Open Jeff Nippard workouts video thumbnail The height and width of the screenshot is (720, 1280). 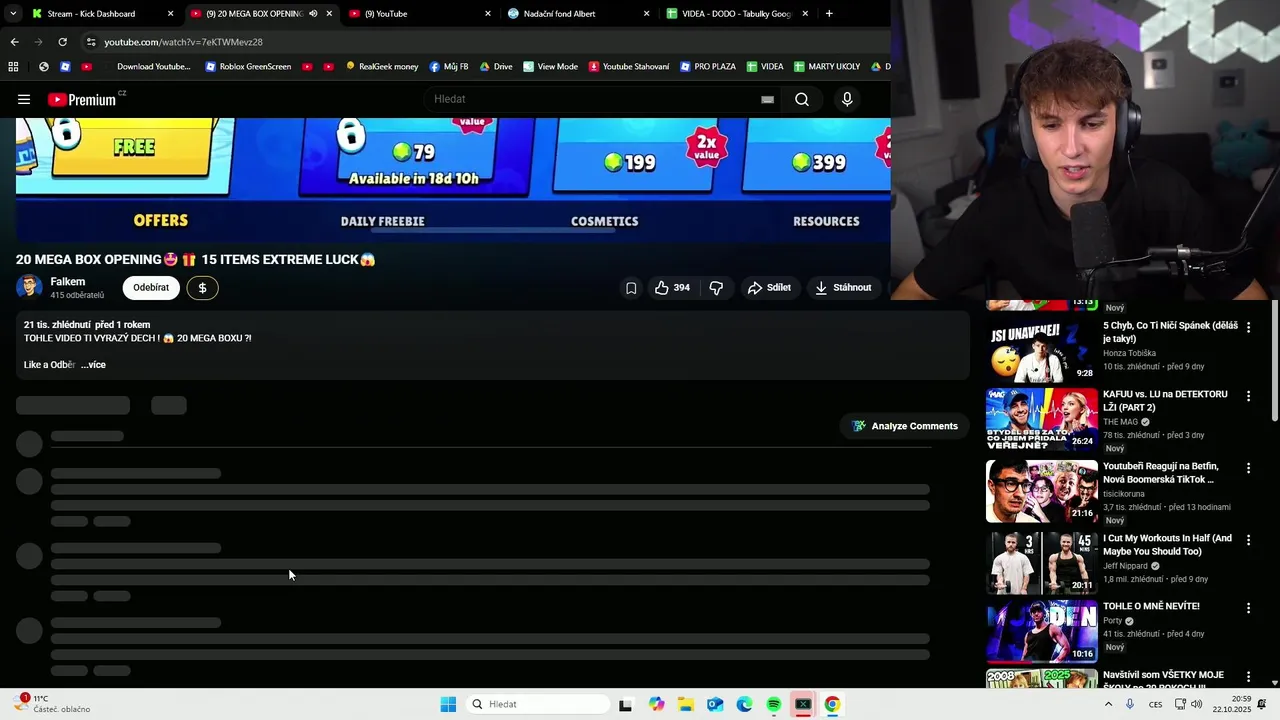click(1041, 563)
